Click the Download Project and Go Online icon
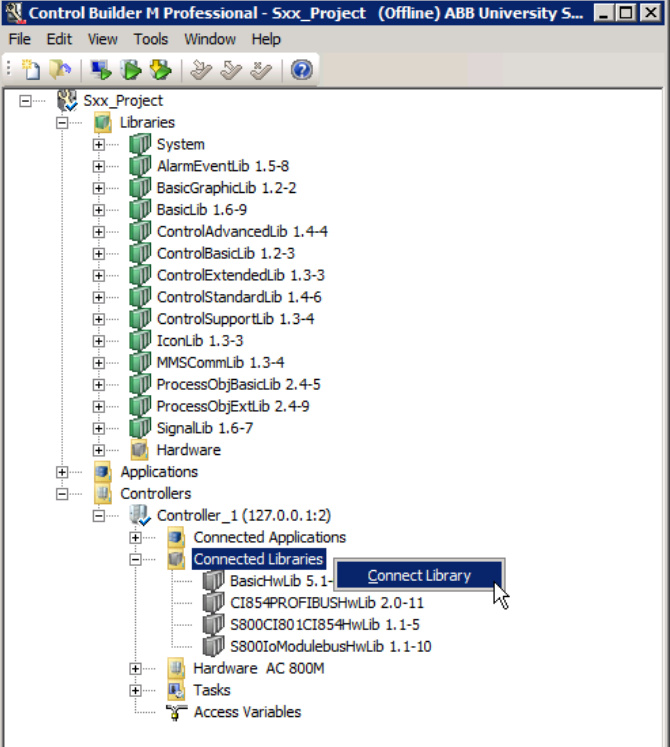670x747 pixels. [x=101, y=70]
